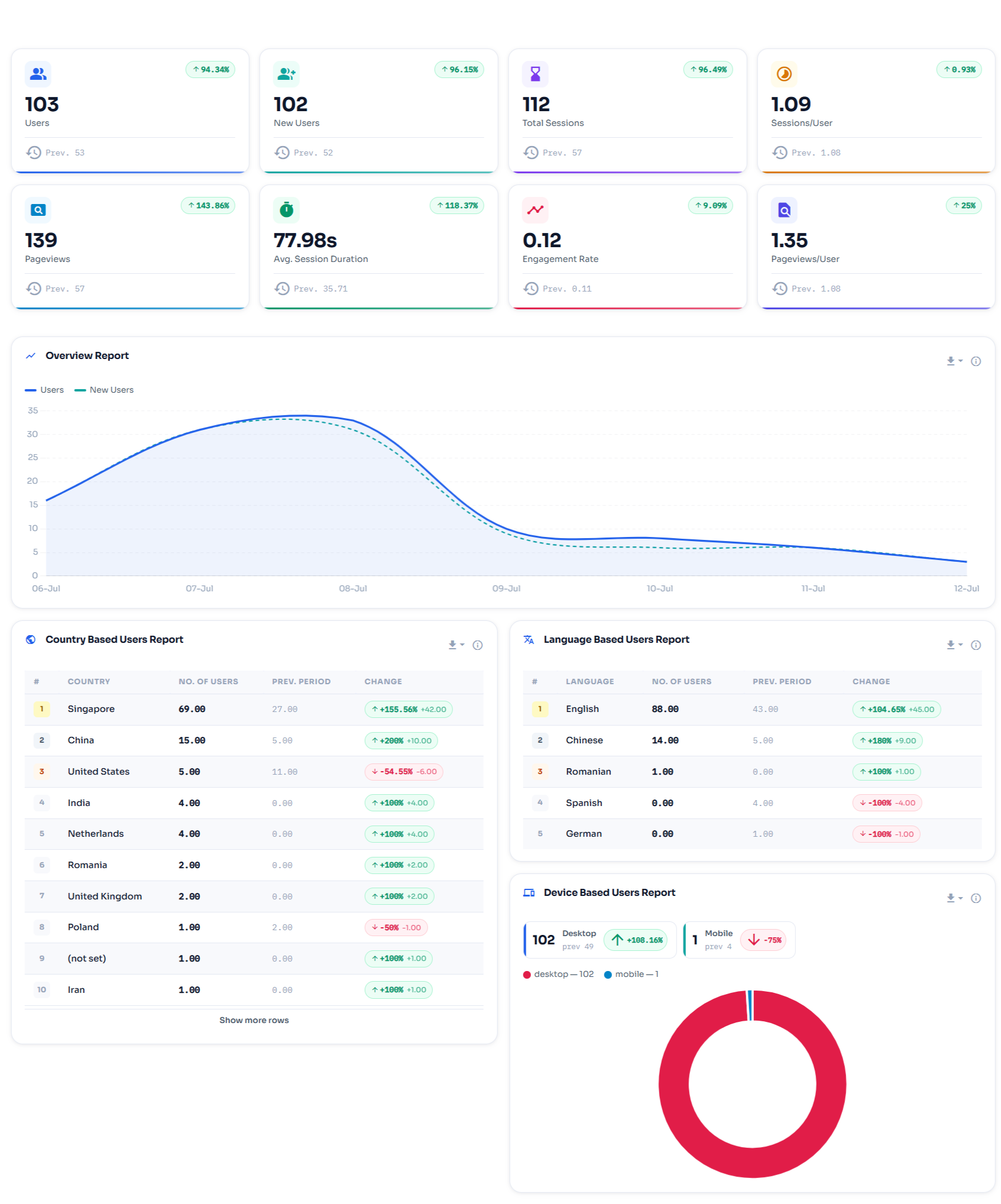Click the New Users card icon

point(287,74)
